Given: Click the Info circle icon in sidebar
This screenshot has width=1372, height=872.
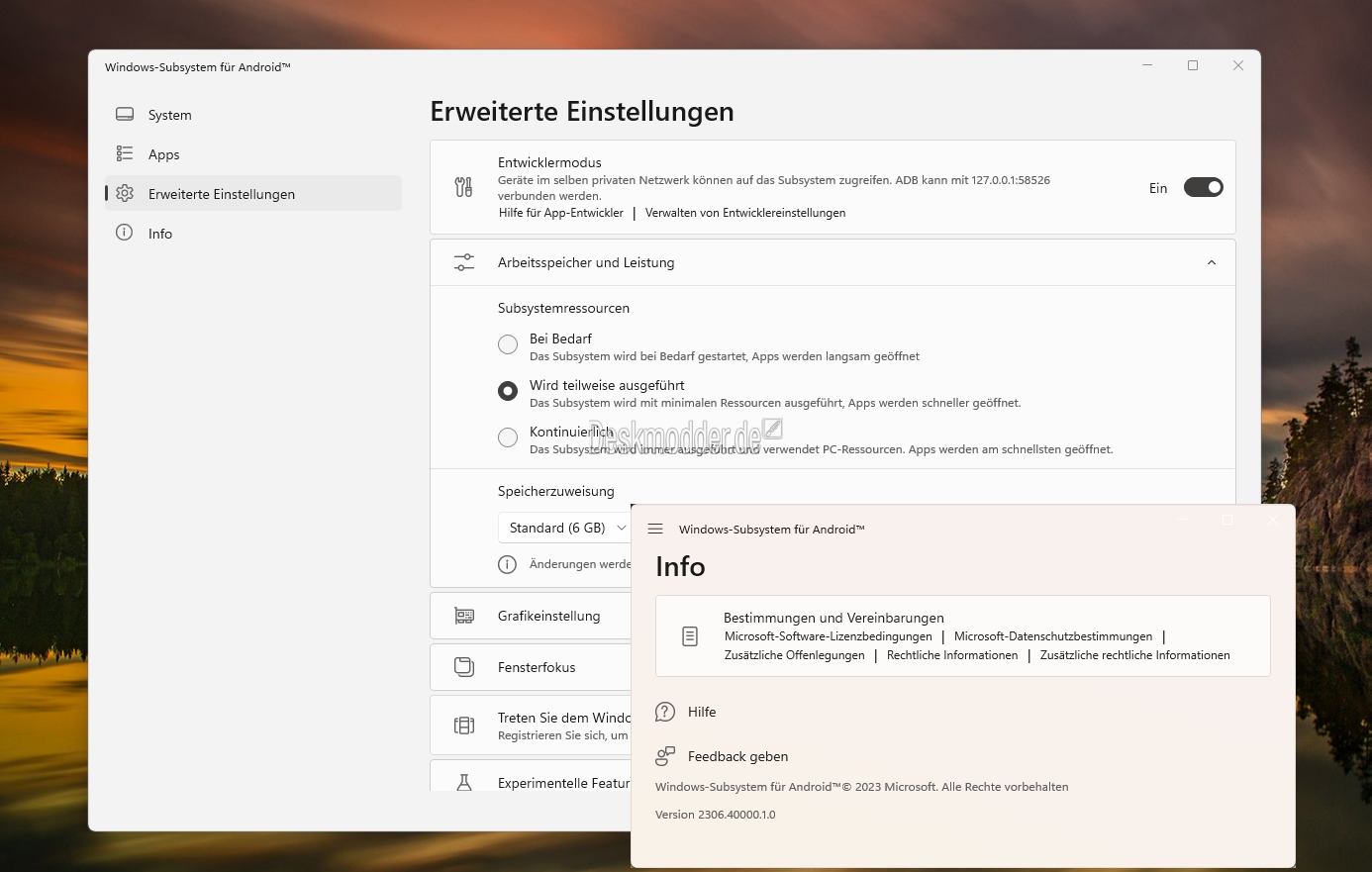Looking at the screenshot, I should point(125,234).
